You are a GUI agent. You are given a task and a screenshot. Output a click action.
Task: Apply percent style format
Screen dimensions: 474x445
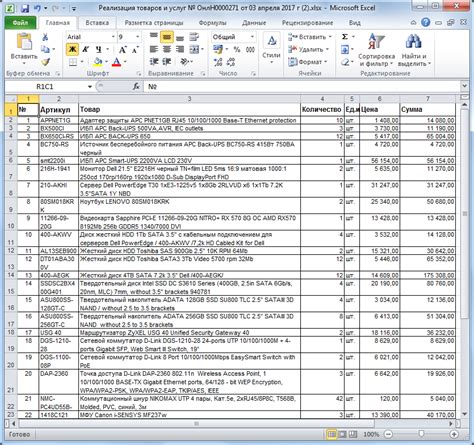[x=237, y=50]
